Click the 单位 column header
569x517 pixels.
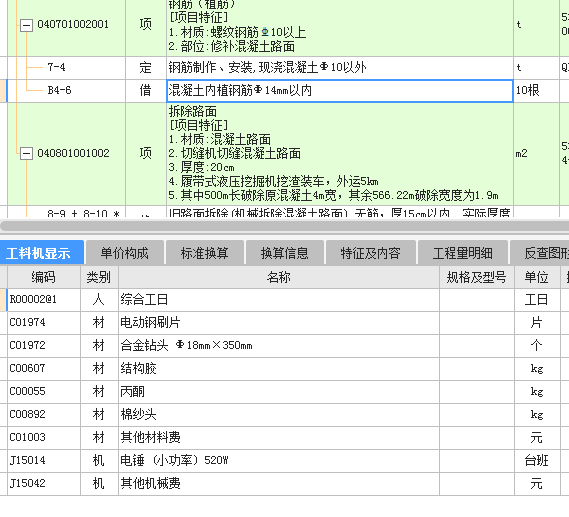pos(537,277)
